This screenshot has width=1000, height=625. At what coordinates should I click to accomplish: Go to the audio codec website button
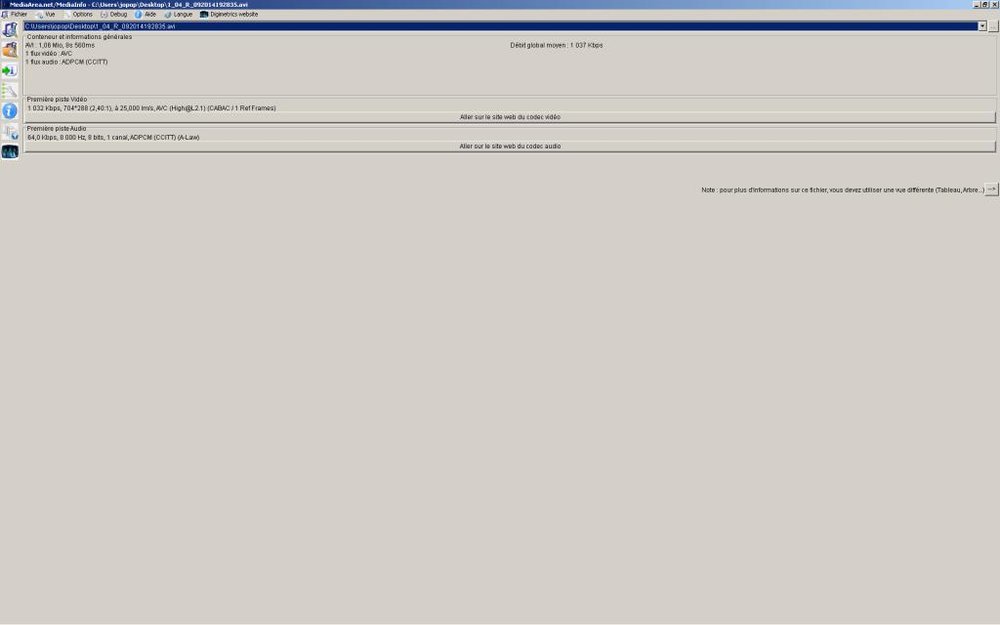click(510, 146)
